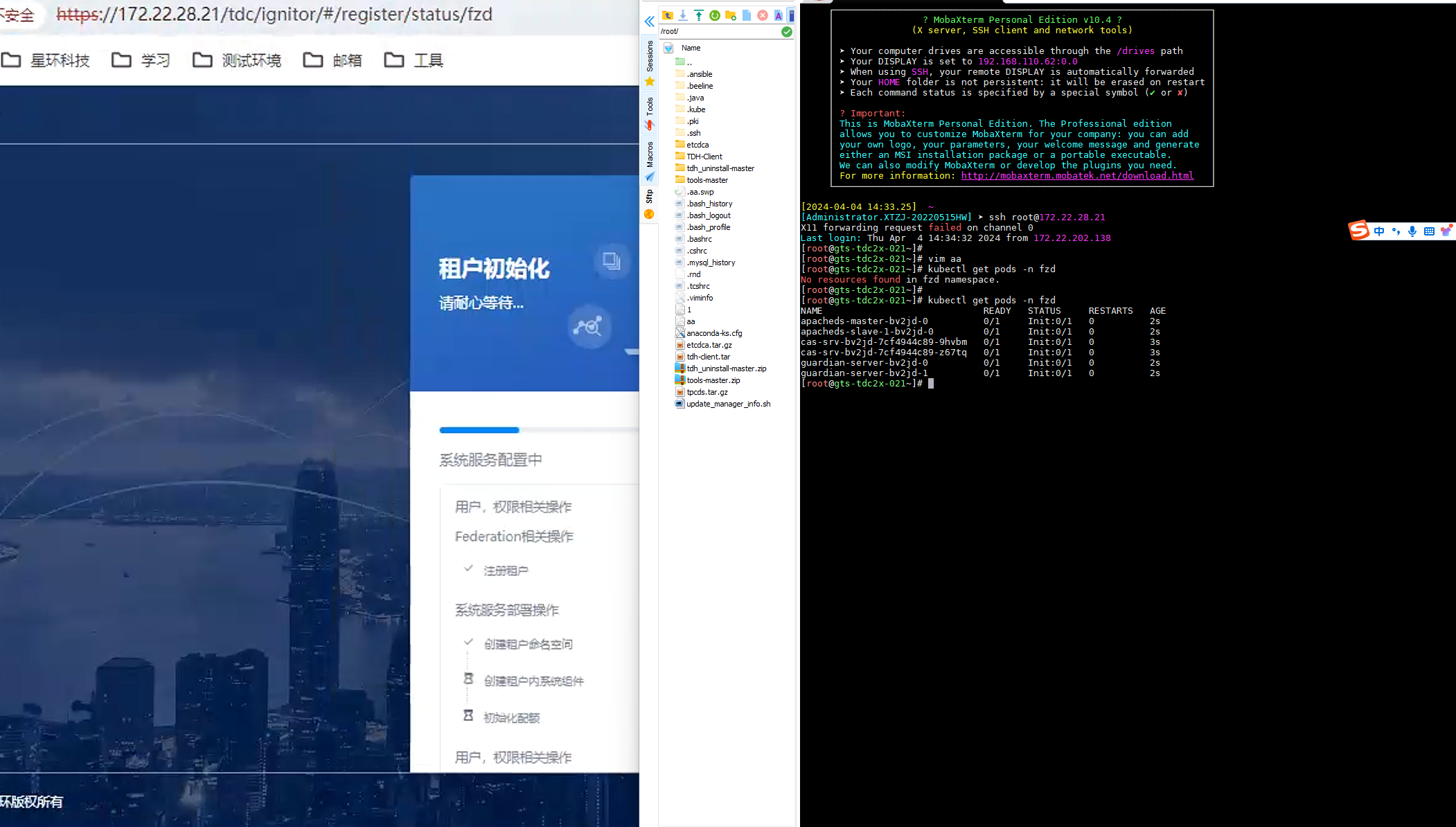1456x827 pixels.
Task: Open the IME skin shirt icon
Action: pos(1446,231)
